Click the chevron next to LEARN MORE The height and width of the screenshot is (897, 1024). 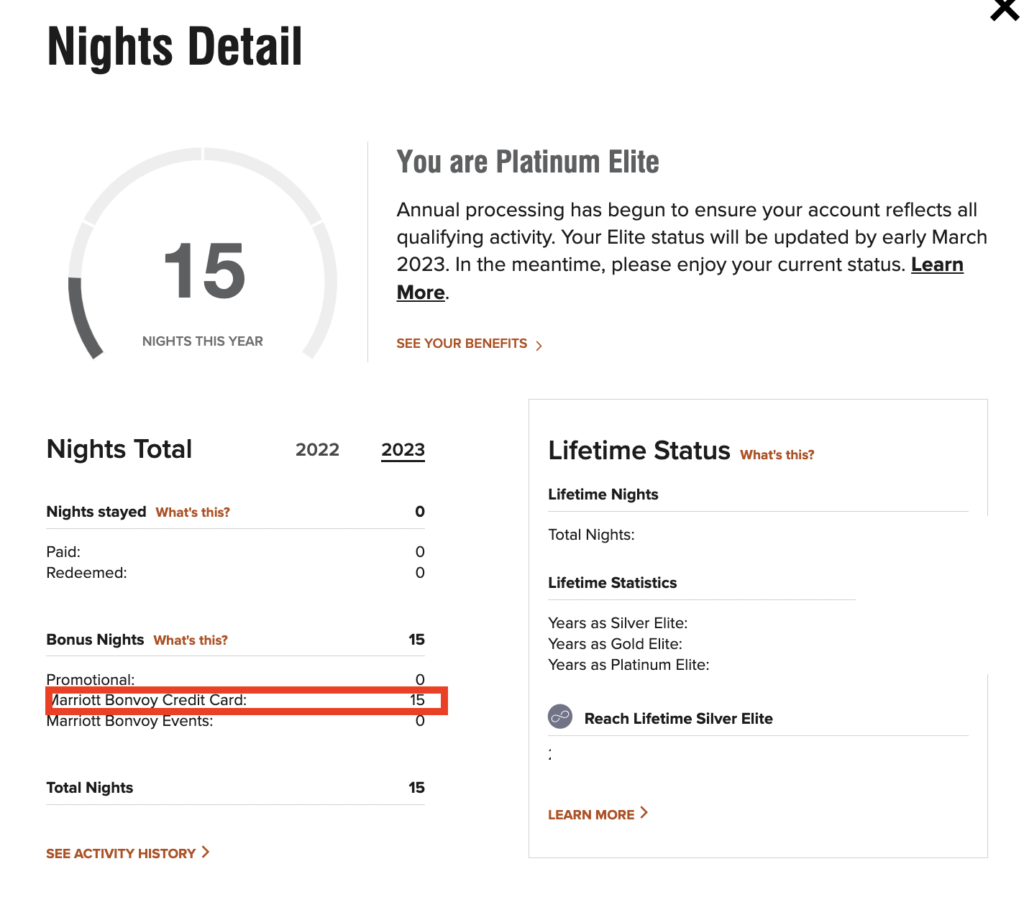(644, 814)
